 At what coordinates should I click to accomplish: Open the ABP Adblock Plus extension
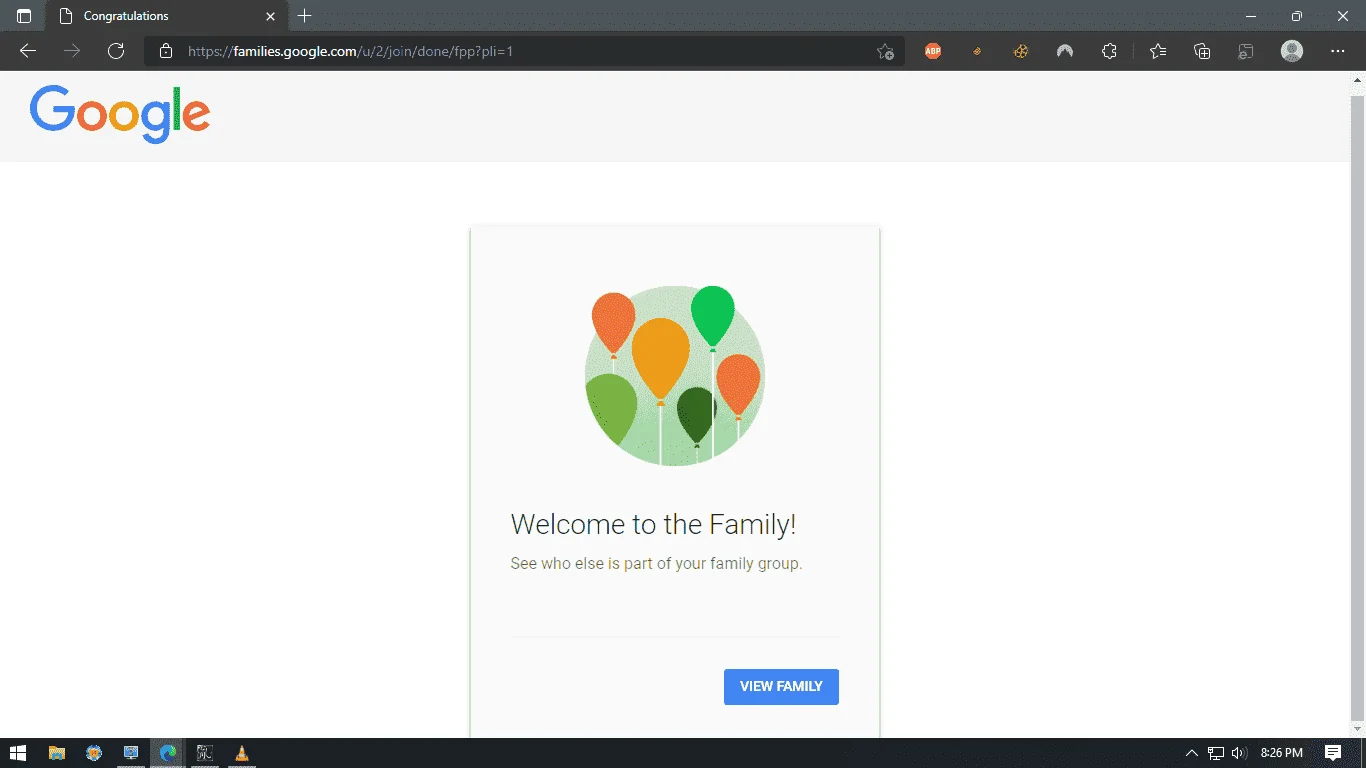click(x=933, y=51)
